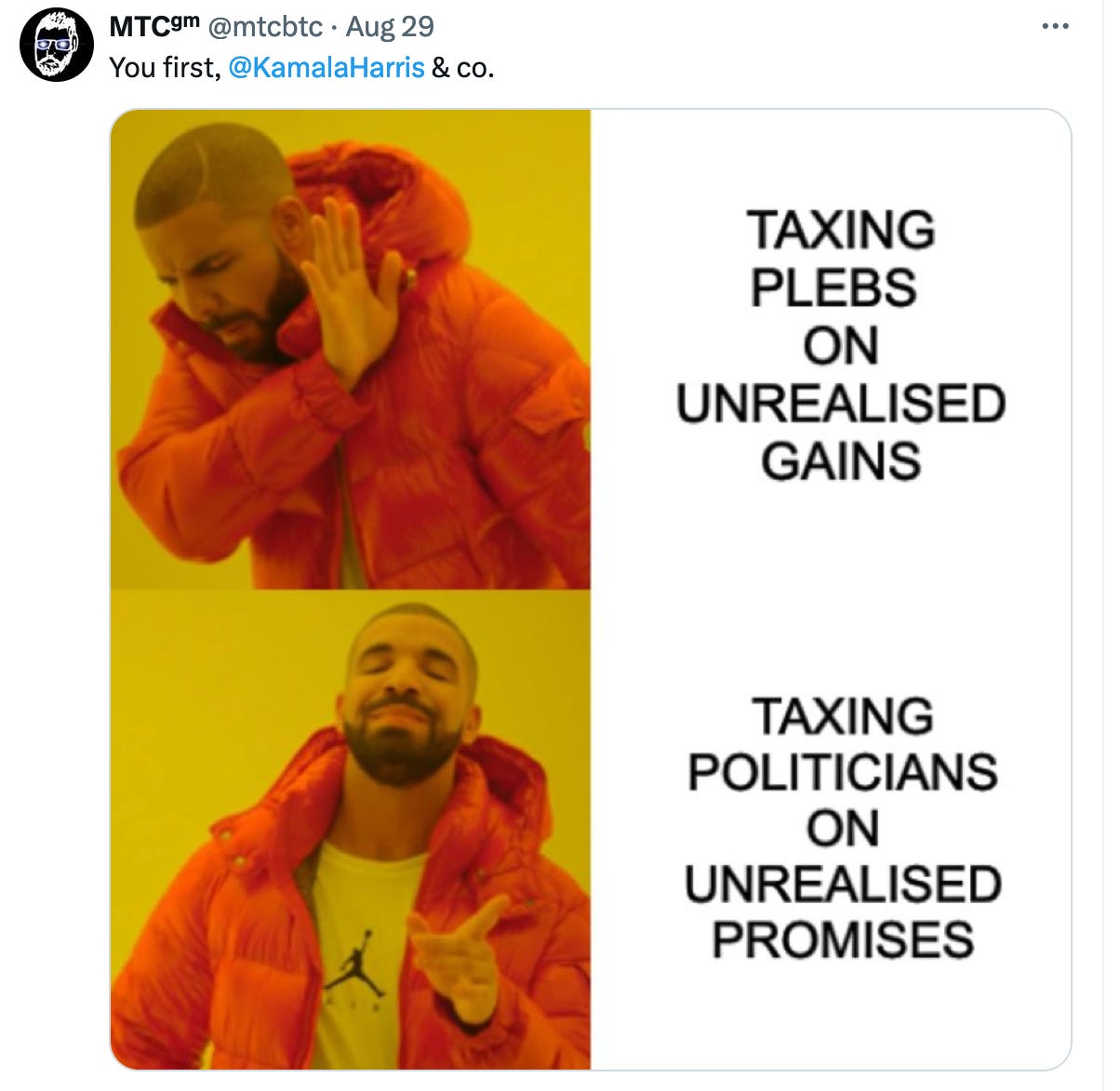Click the '& co.' text in the tweet
The width and height of the screenshot is (1120, 1091).
462,67
